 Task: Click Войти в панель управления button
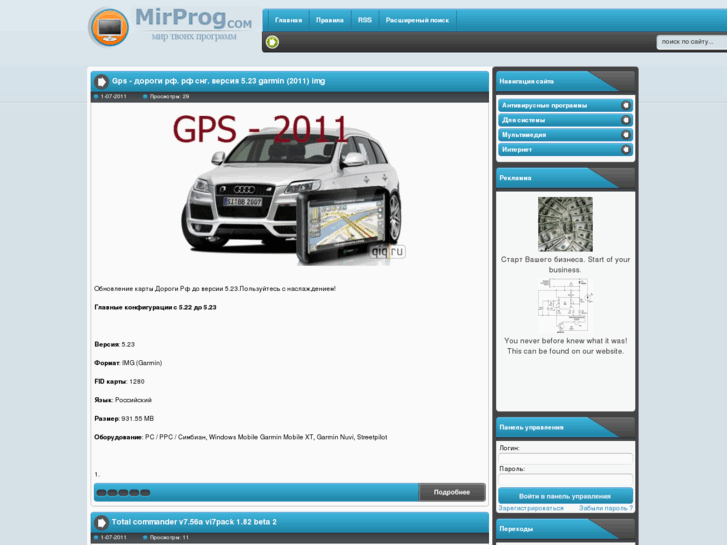[x=565, y=496]
